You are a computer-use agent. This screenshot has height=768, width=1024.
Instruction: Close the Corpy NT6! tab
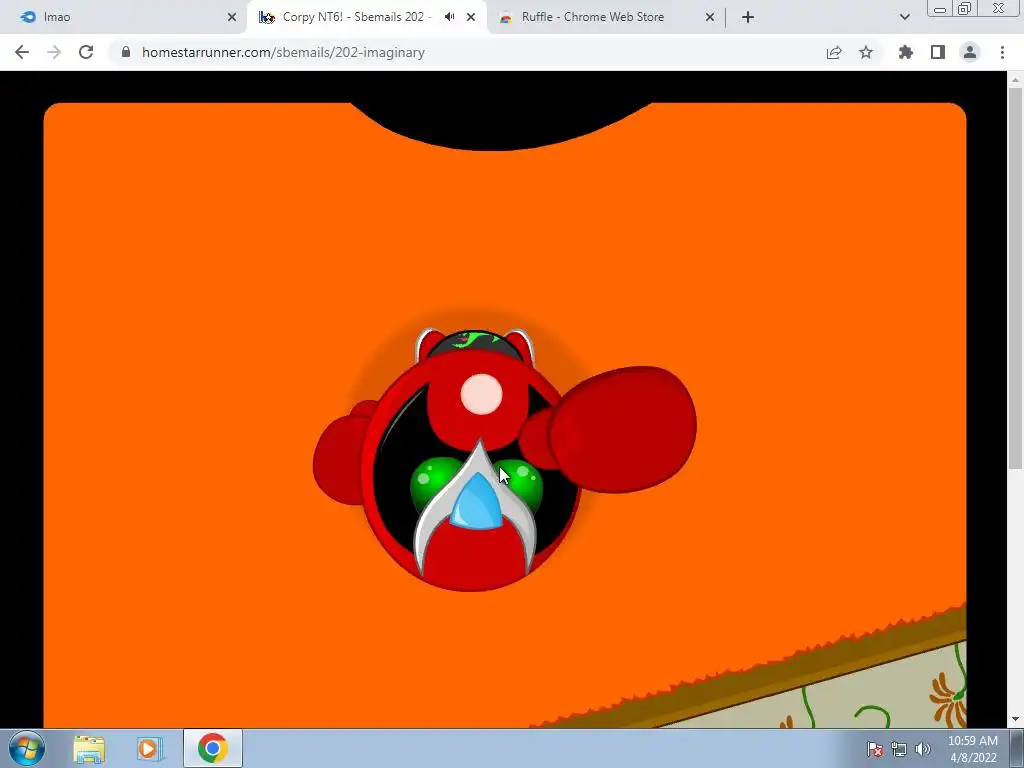[x=471, y=17]
